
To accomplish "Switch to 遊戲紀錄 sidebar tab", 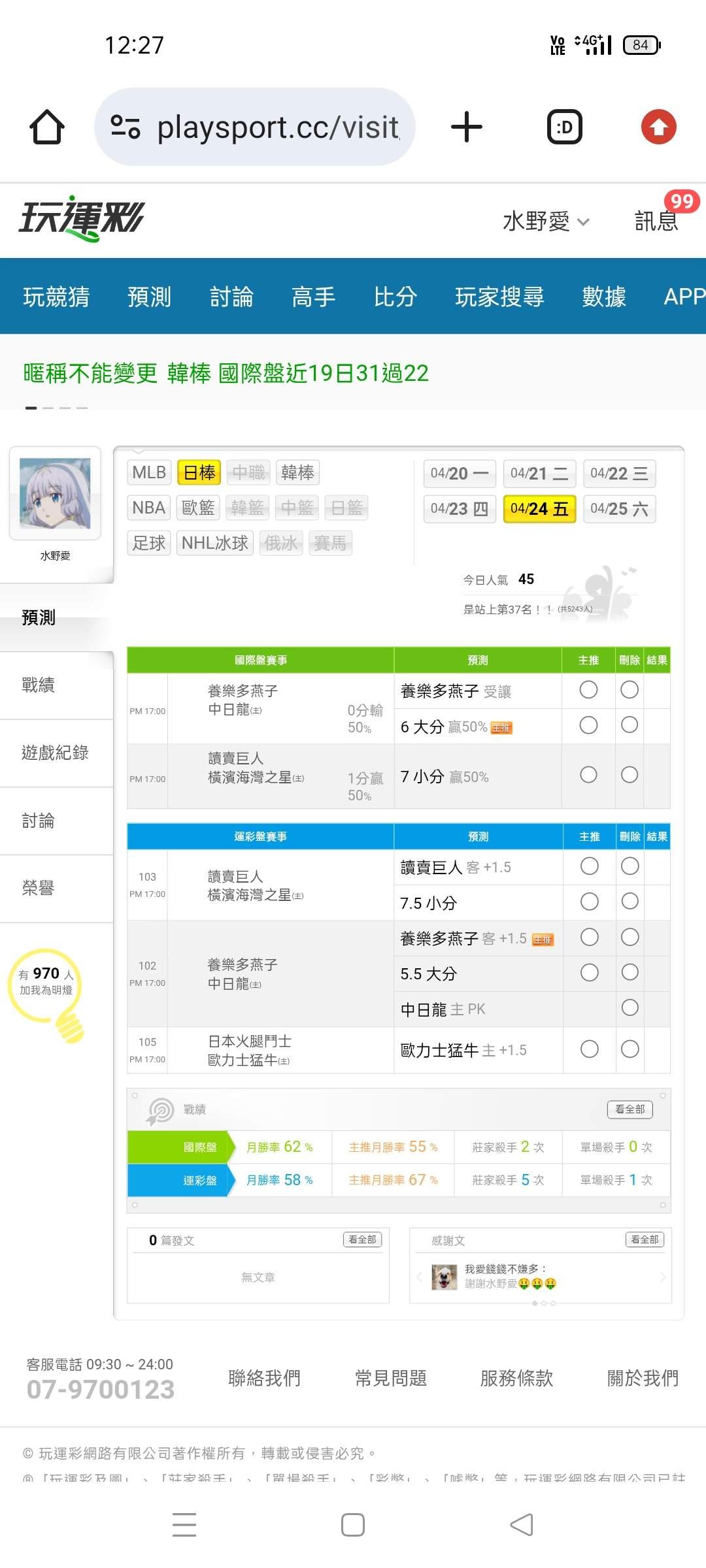I will point(56,753).
